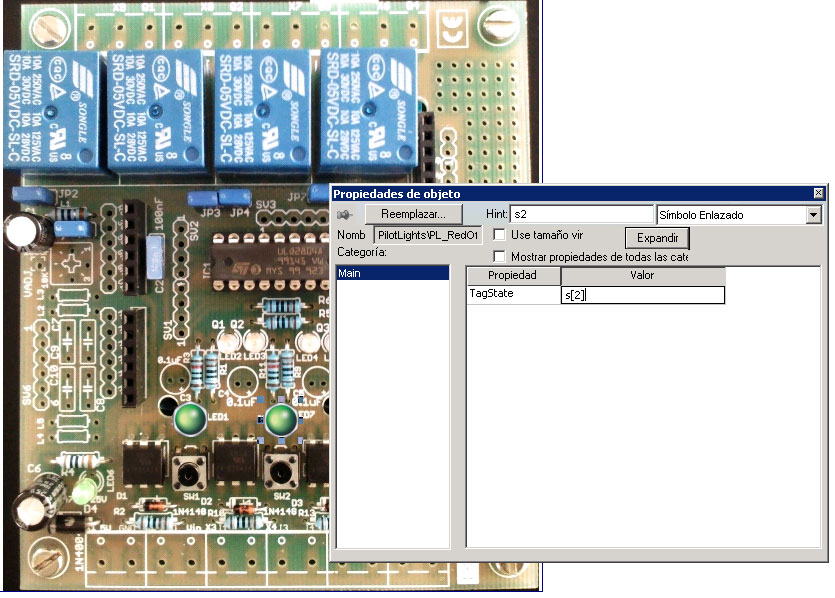
Task: Open the Símbolo Enlazado dropdown
Action: 813,215
